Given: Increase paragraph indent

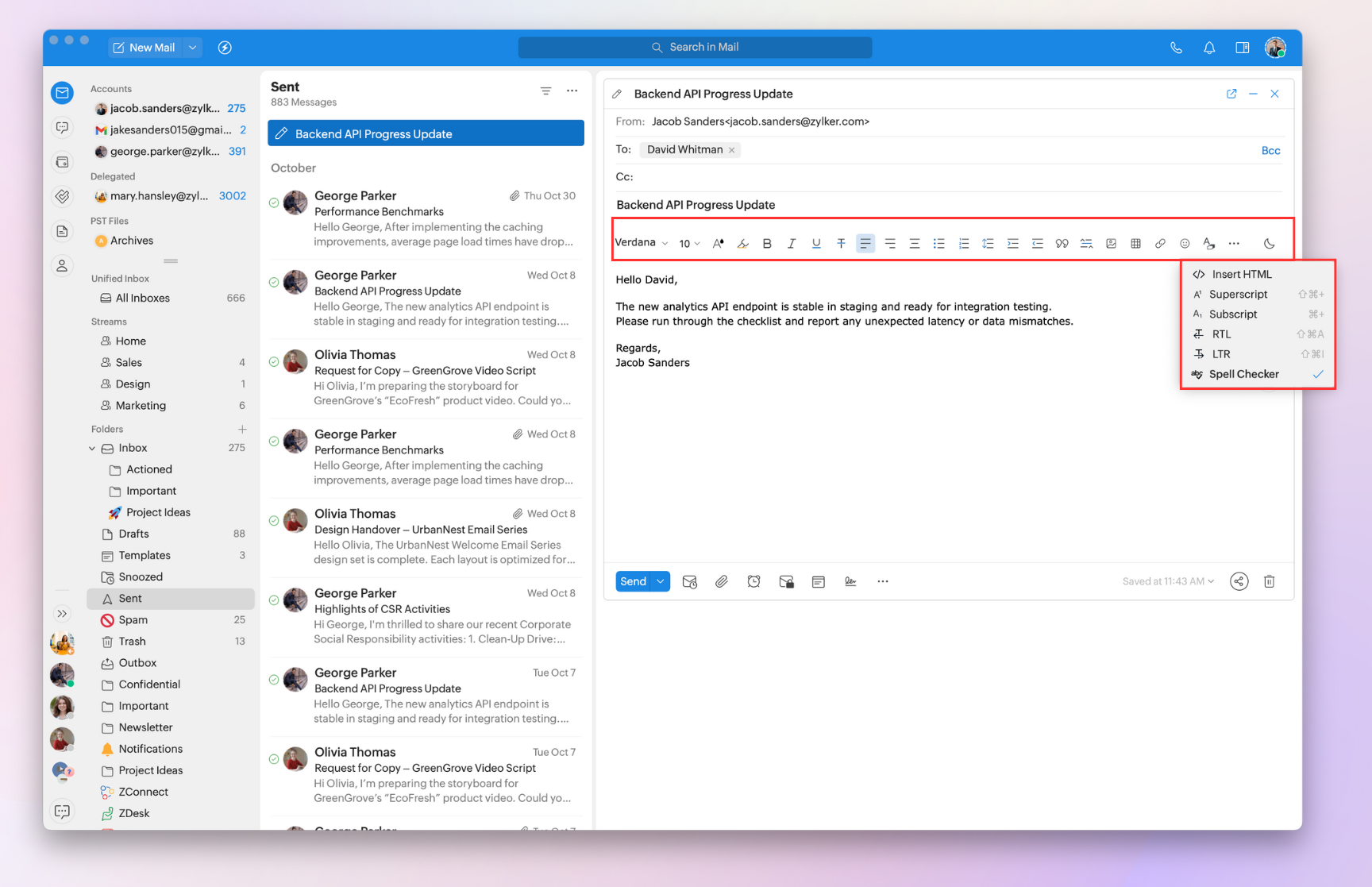Looking at the screenshot, I should click(x=1013, y=244).
